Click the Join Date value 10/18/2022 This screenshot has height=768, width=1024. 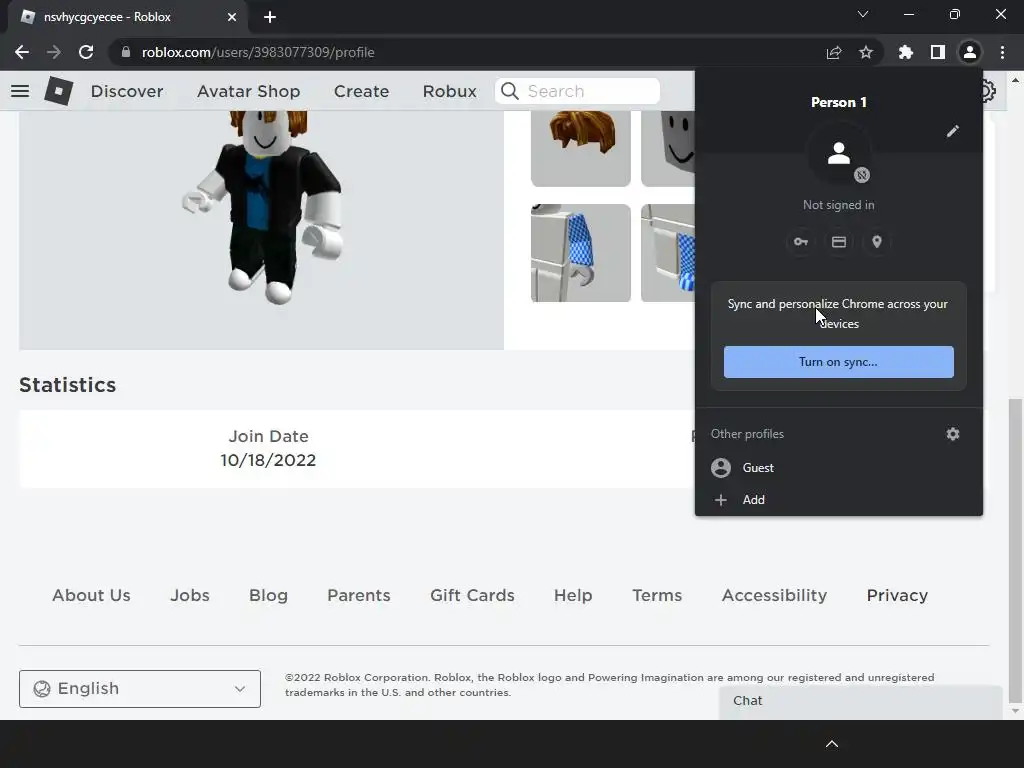click(268, 460)
